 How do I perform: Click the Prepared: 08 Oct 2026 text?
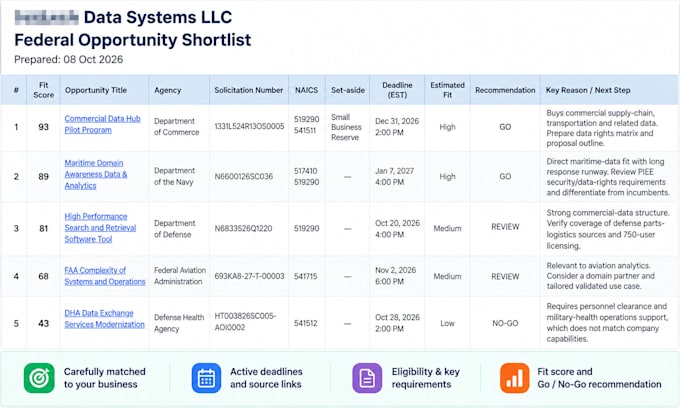pyautogui.click(x=69, y=59)
